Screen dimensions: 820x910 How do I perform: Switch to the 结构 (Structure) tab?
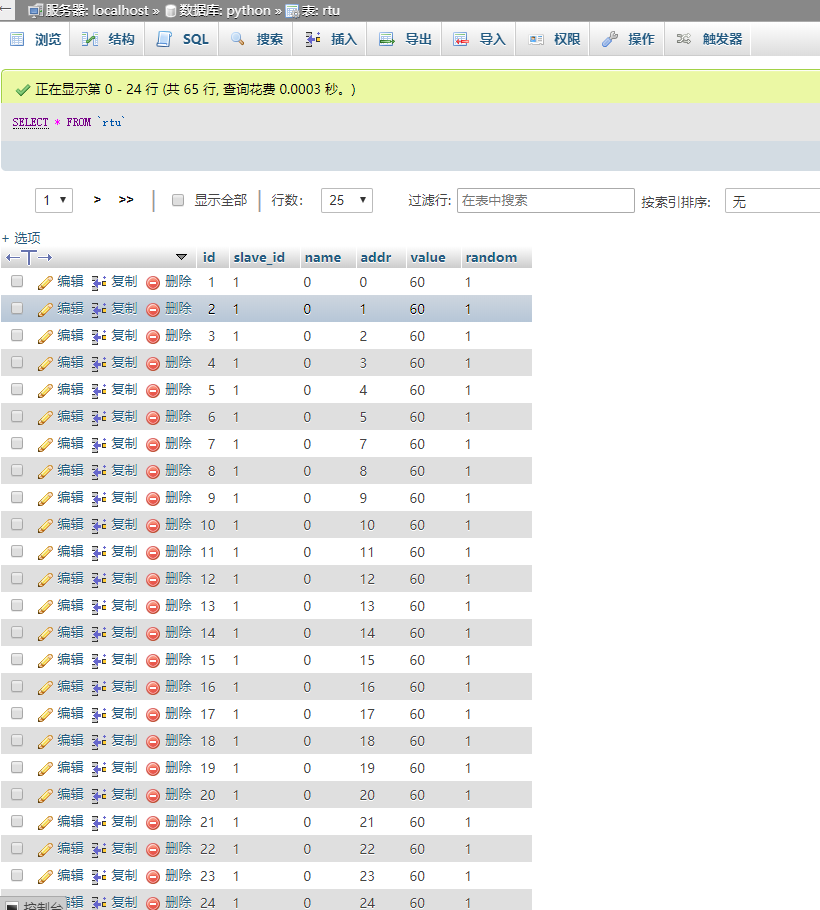click(x=107, y=39)
